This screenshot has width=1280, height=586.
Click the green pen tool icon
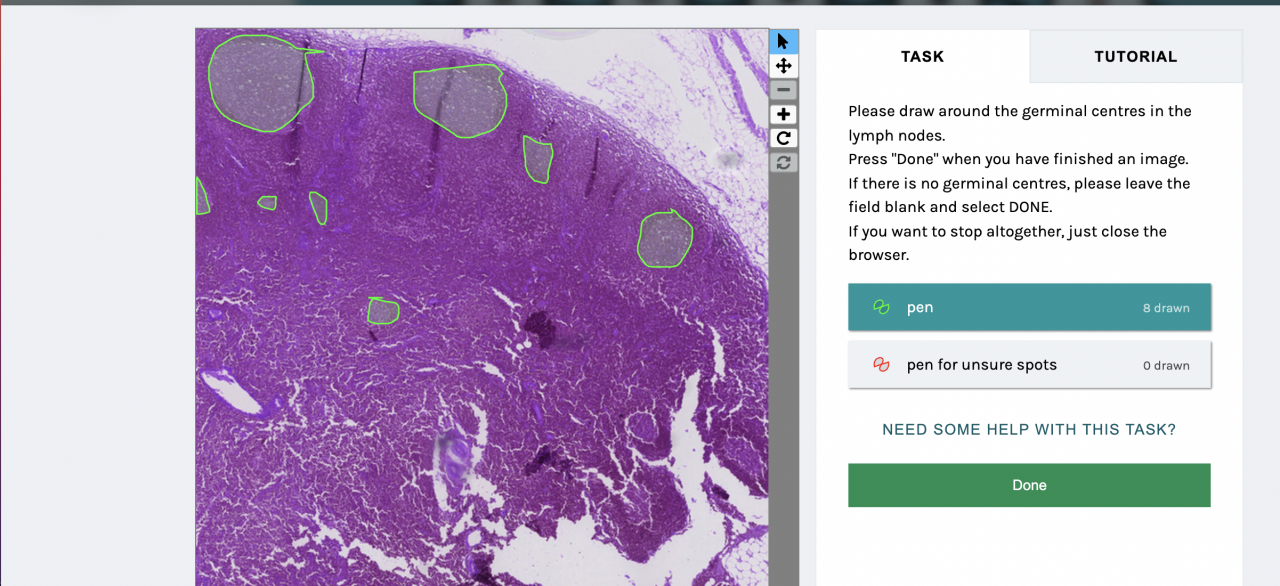[x=881, y=307]
